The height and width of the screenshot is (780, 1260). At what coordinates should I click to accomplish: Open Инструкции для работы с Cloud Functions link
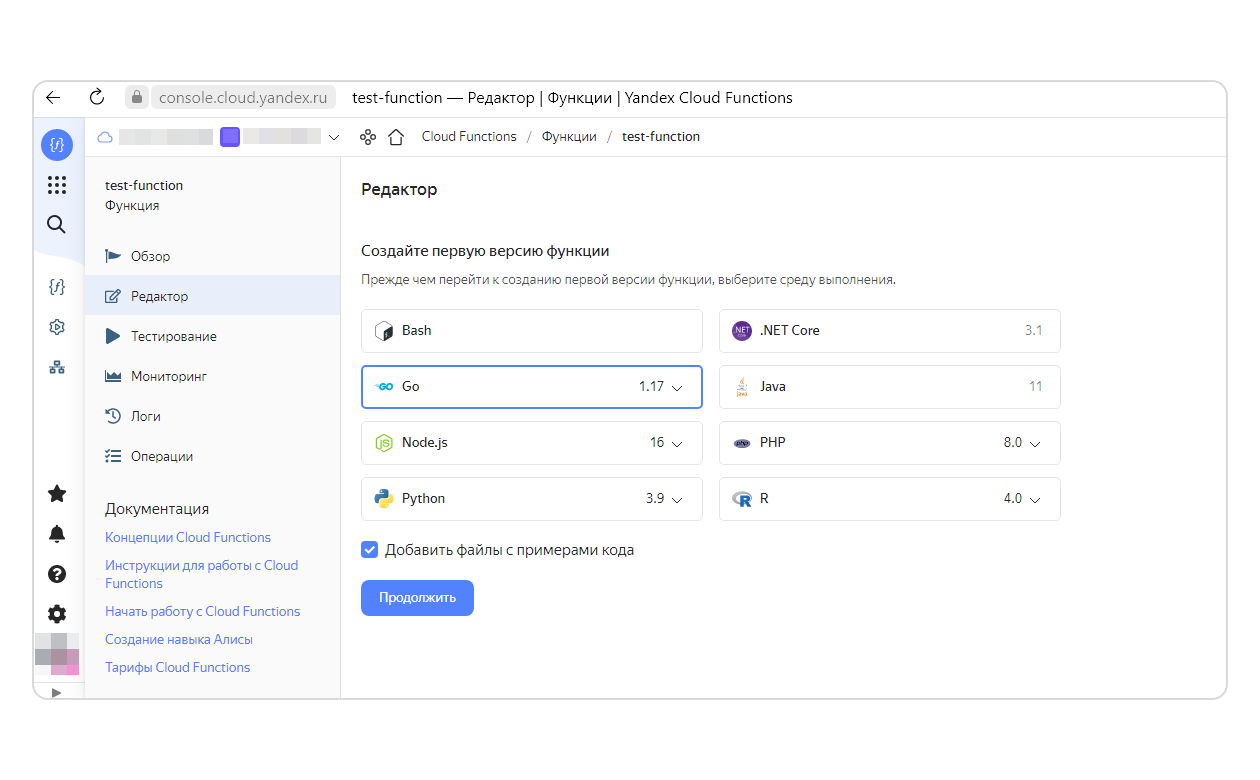[201, 574]
